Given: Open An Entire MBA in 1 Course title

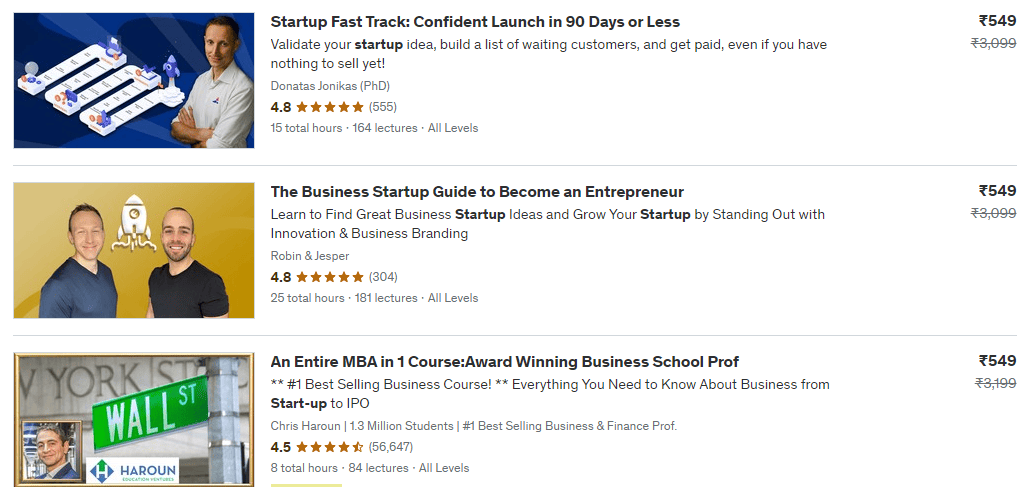Looking at the screenshot, I should tap(505, 362).
